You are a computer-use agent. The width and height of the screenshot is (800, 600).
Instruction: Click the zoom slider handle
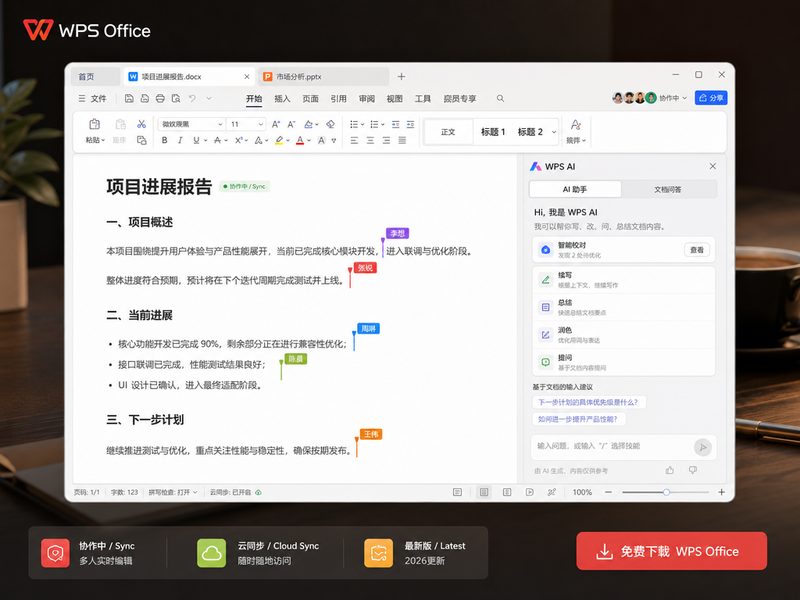coord(666,492)
